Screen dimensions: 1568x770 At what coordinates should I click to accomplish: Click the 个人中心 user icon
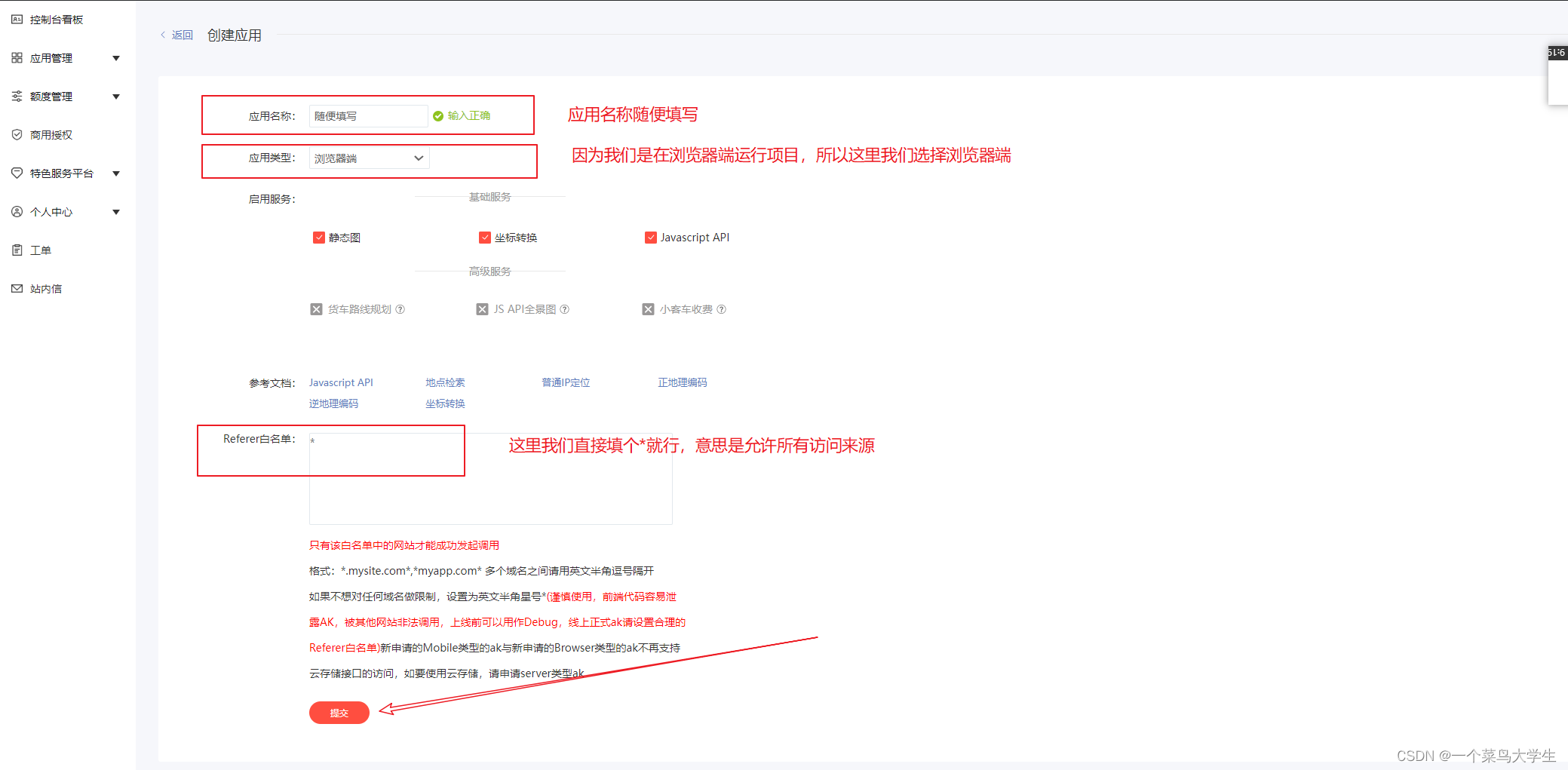coord(17,212)
